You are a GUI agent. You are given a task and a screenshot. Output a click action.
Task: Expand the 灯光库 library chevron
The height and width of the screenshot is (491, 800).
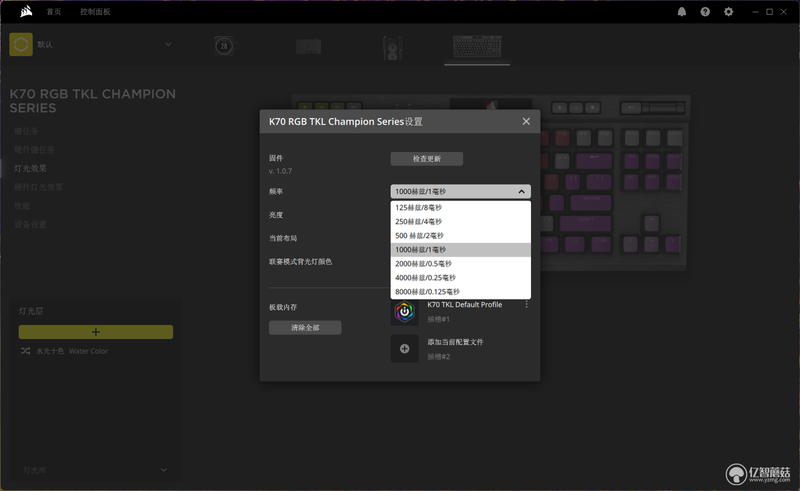164,470
